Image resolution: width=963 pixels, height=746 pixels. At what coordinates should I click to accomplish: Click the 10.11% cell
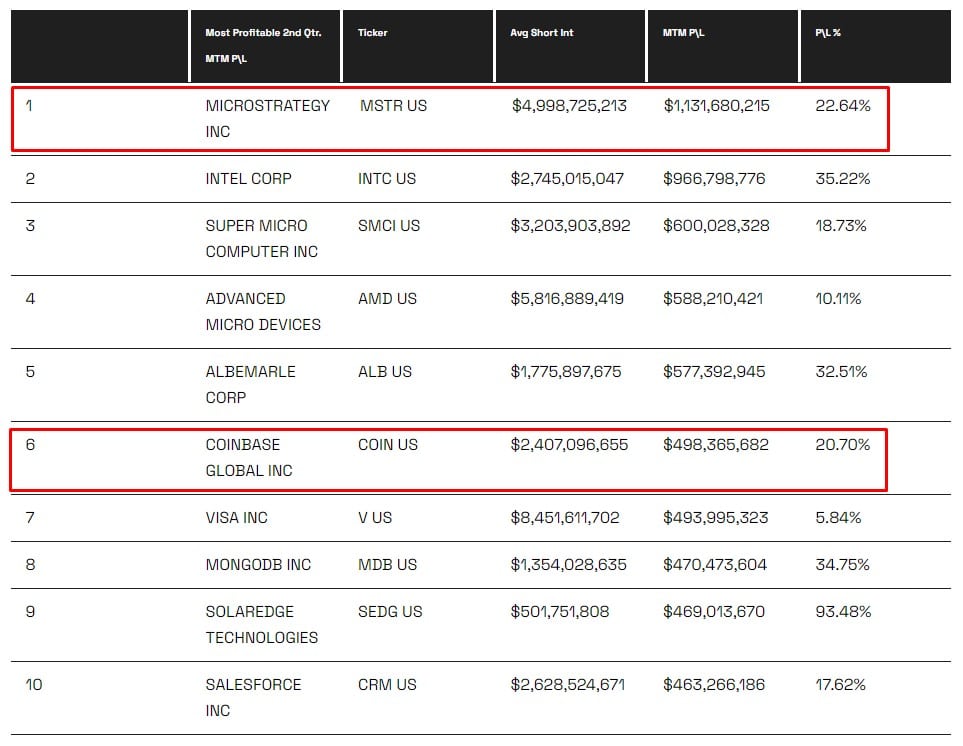tap(838, 299)
